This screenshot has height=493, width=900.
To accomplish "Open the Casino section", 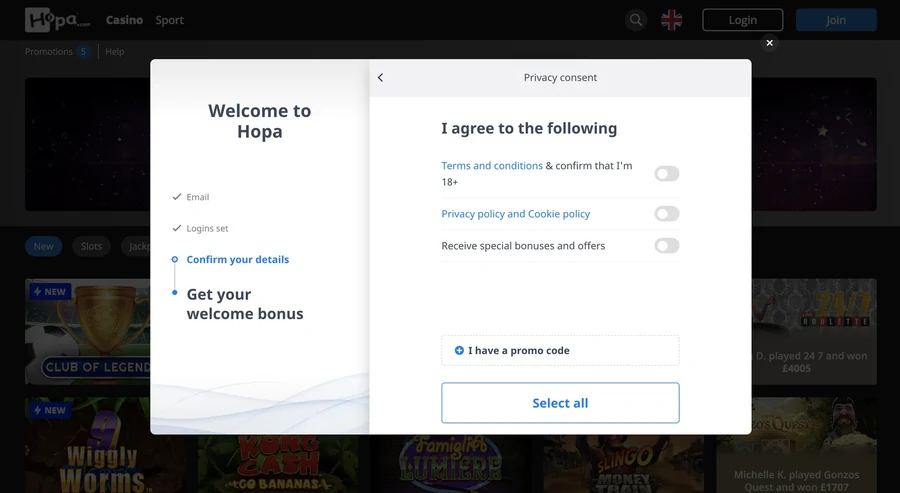I will (124, 20).
